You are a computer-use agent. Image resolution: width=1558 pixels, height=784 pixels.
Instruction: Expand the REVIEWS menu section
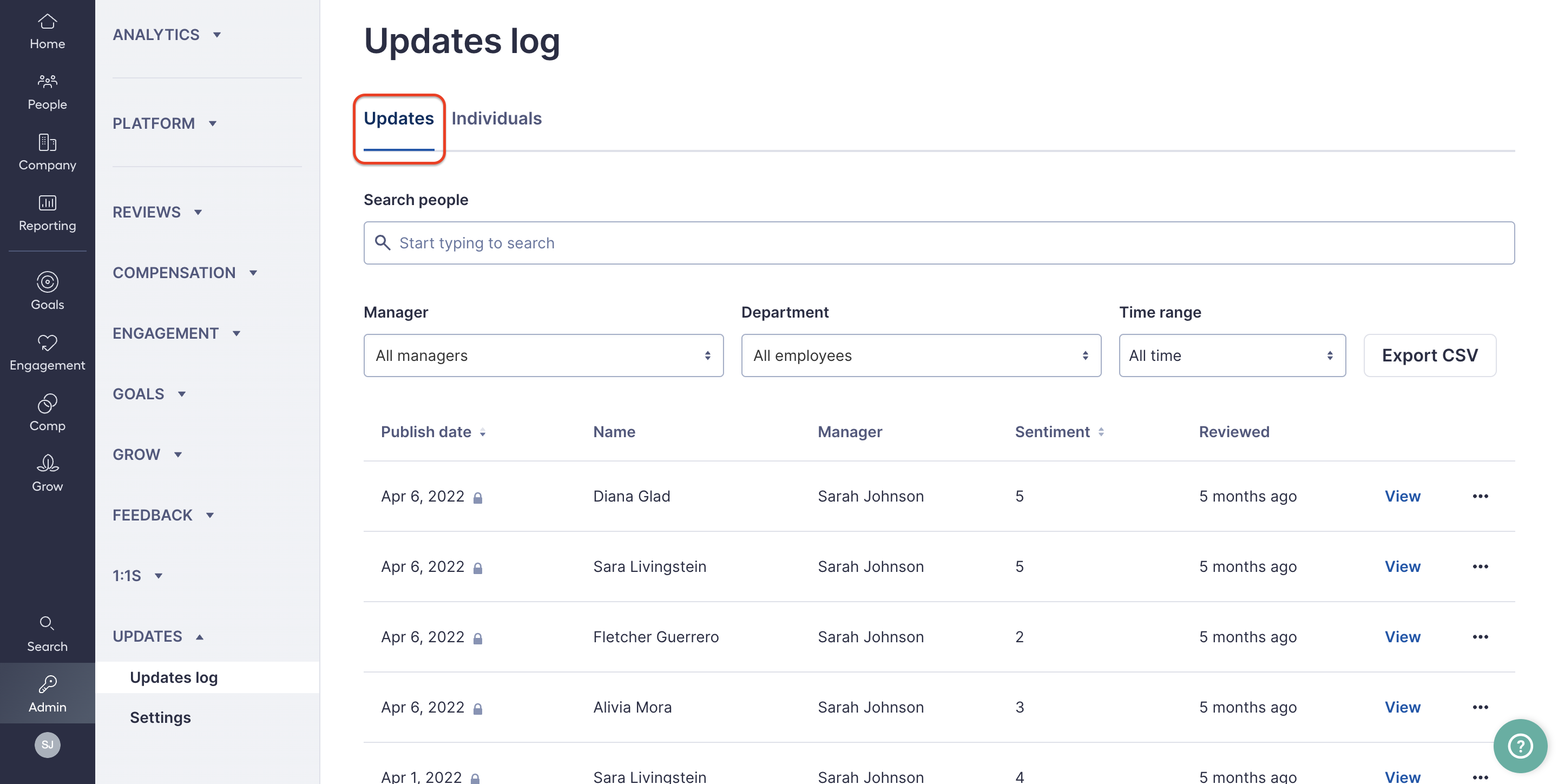point(158,212)
